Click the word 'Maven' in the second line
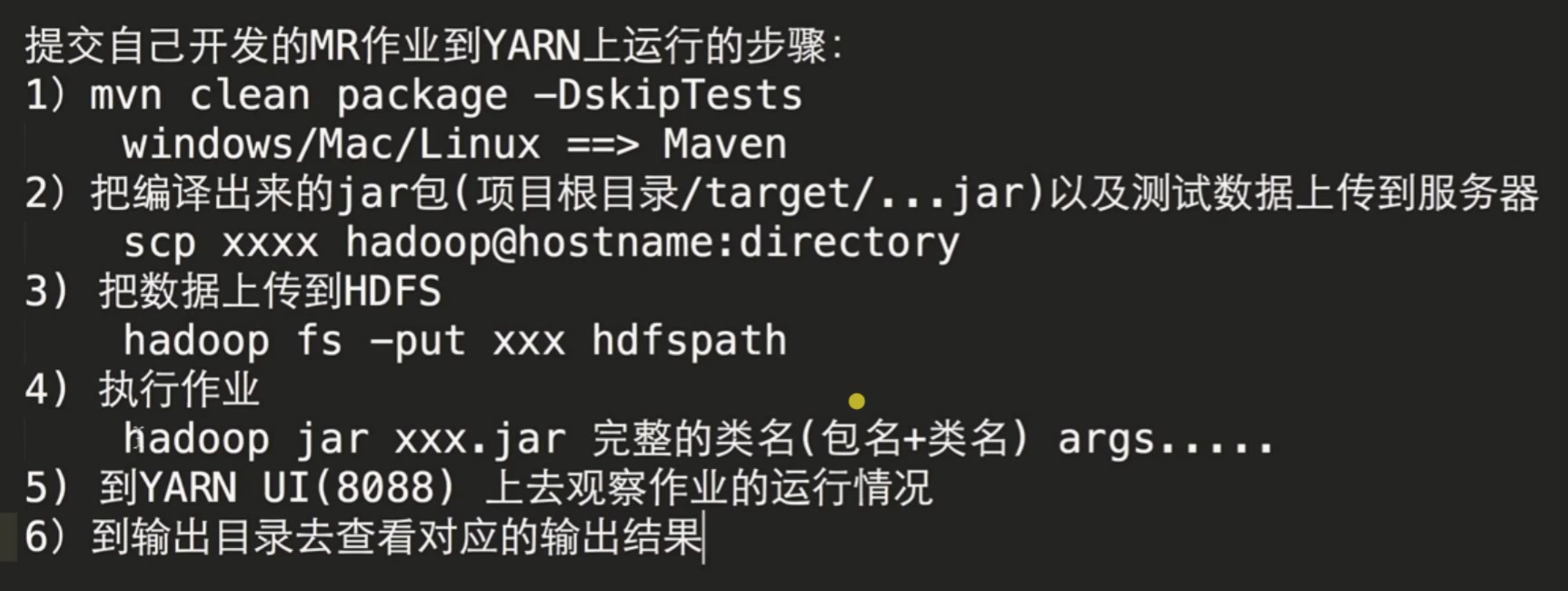The image size is (1568, 591). pyautogui.click(x=725, y=144)
